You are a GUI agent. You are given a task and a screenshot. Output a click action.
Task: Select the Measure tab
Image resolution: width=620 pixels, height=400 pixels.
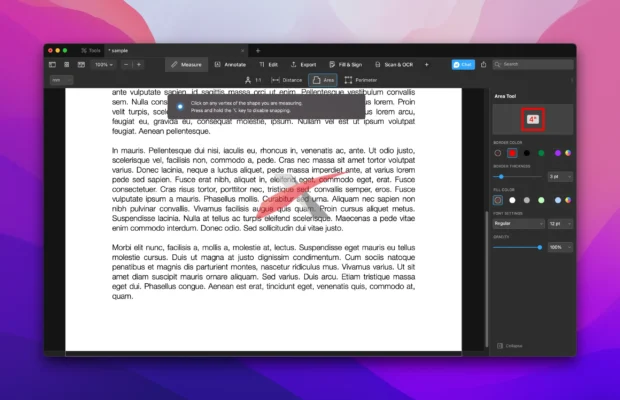click(x=186, y=64)
